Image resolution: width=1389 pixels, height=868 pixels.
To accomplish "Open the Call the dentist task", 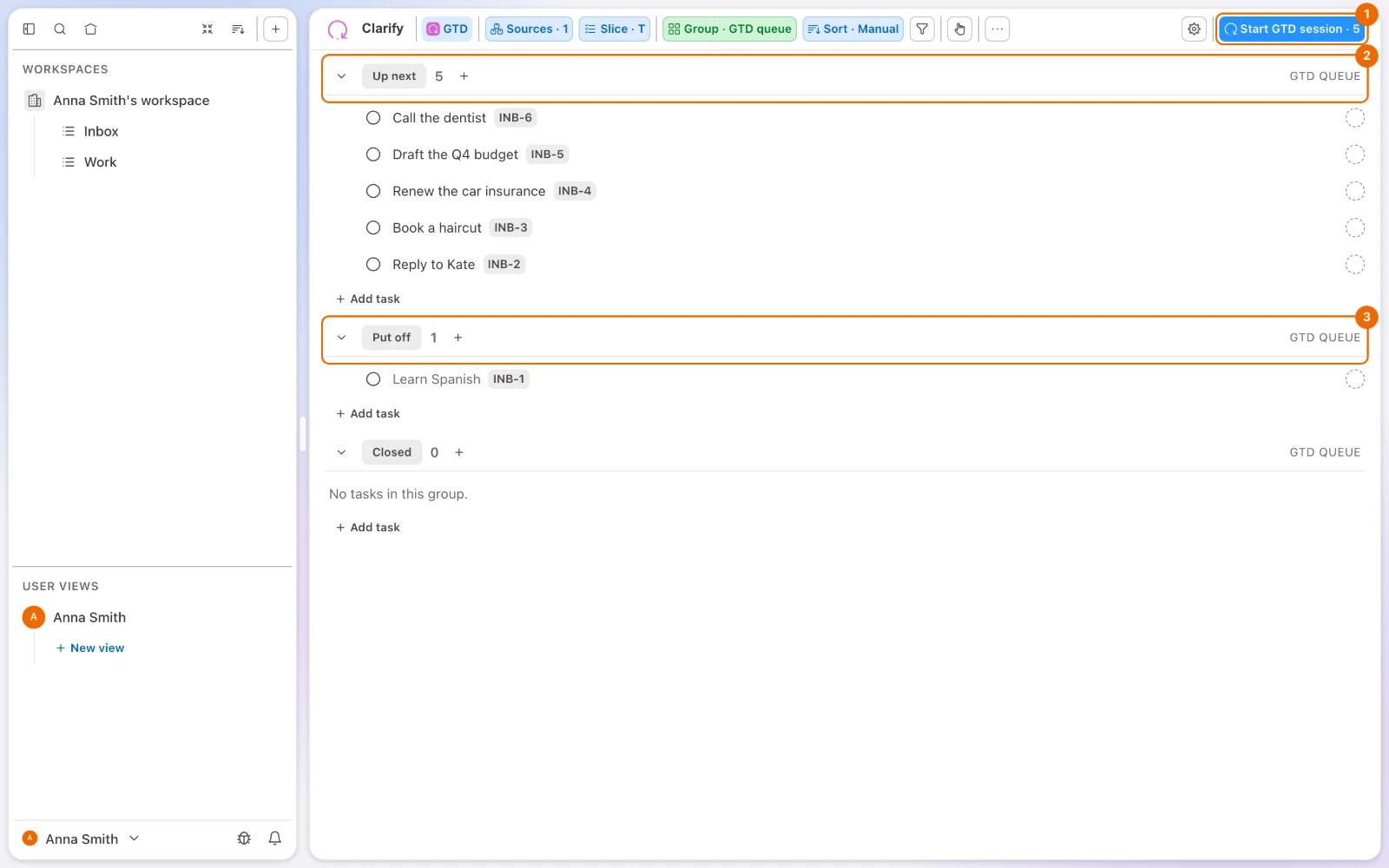I will click(439, 118).
